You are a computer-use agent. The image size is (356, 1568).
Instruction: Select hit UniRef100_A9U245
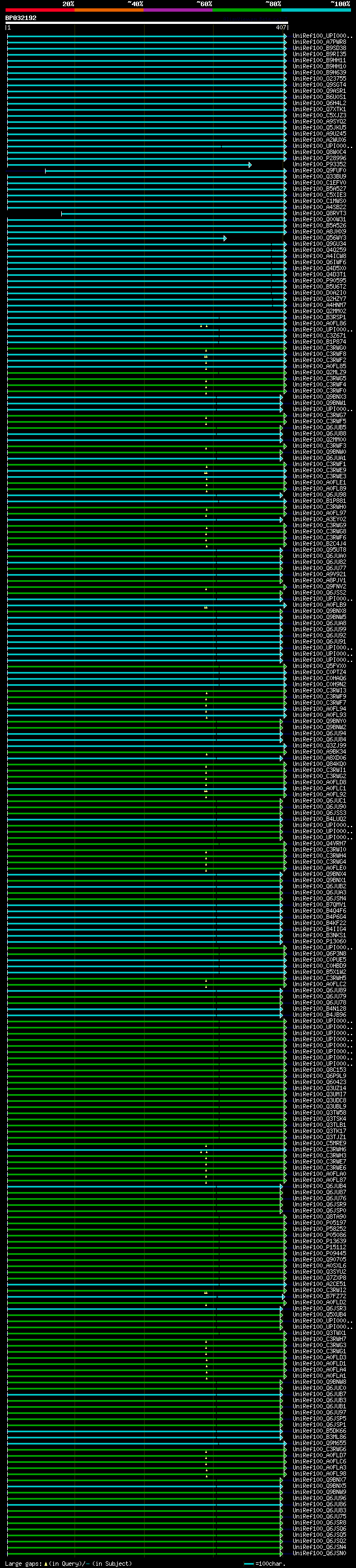click(x=319, y=134)
